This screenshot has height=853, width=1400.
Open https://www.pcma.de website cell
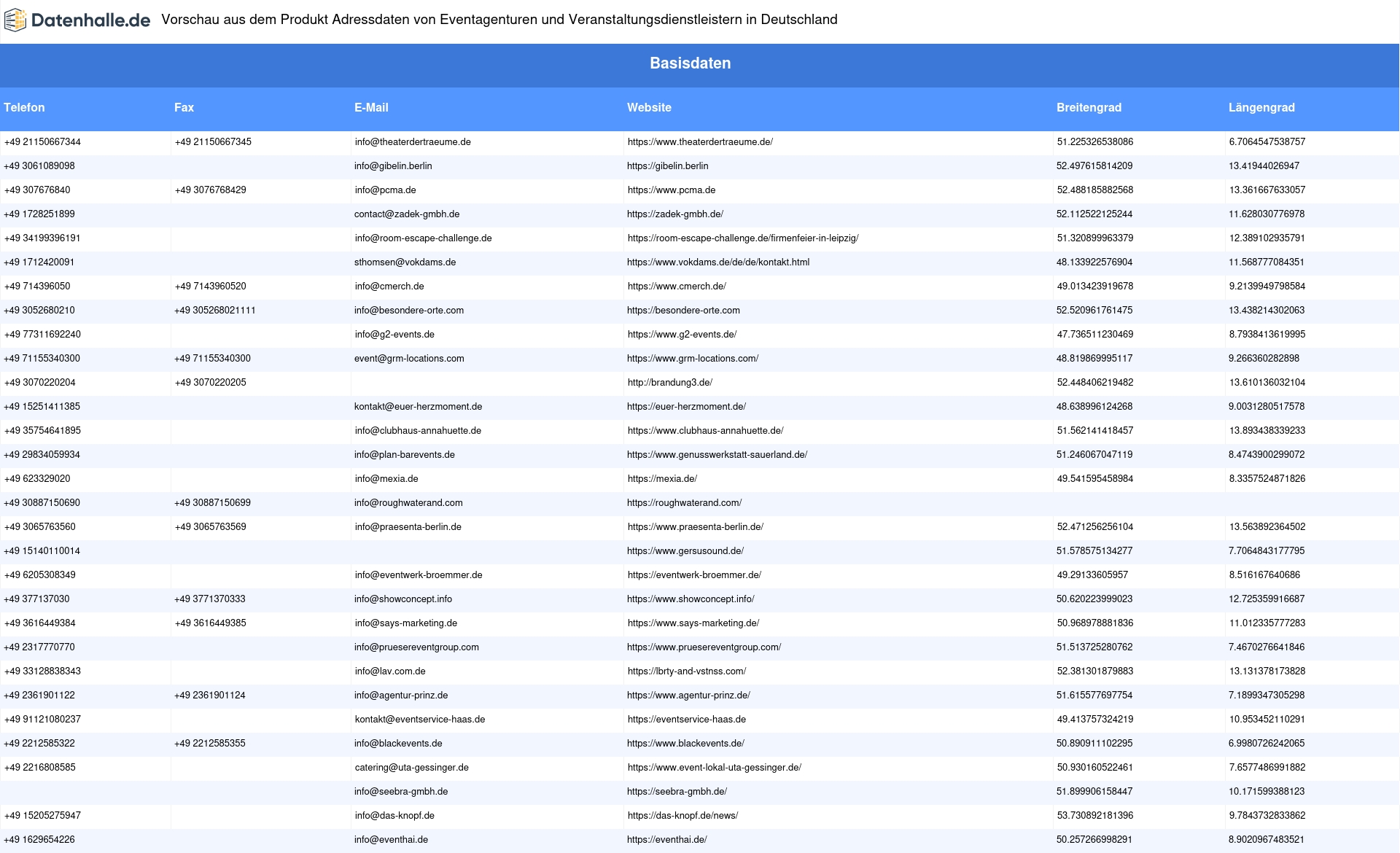click(x=672, y=190)
